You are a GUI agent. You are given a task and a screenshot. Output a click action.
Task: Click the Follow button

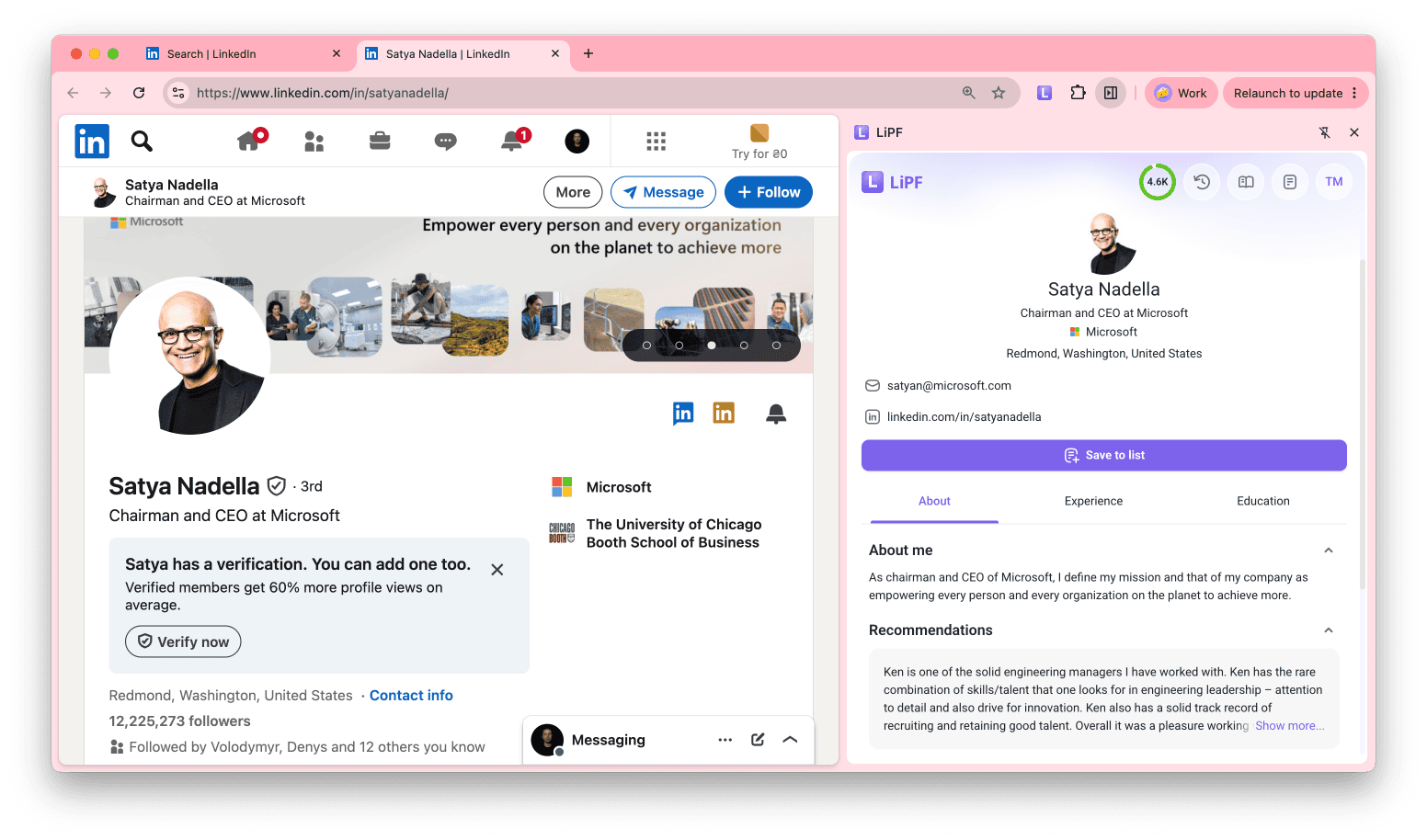(x=769, y=192)
